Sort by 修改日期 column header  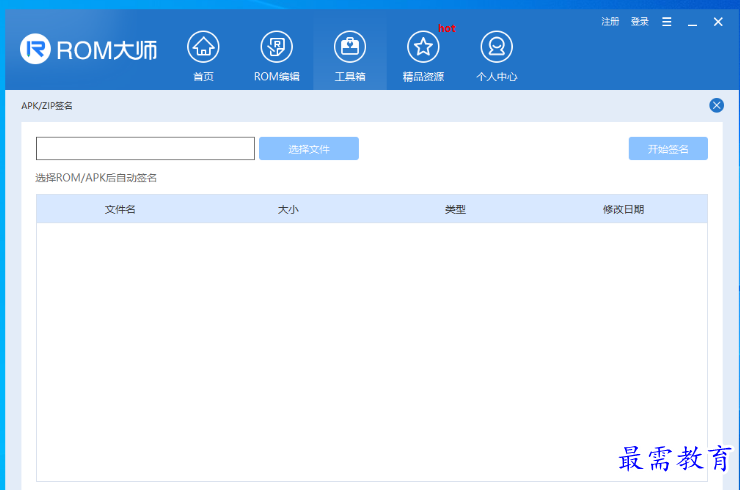[x=623, y=209]
